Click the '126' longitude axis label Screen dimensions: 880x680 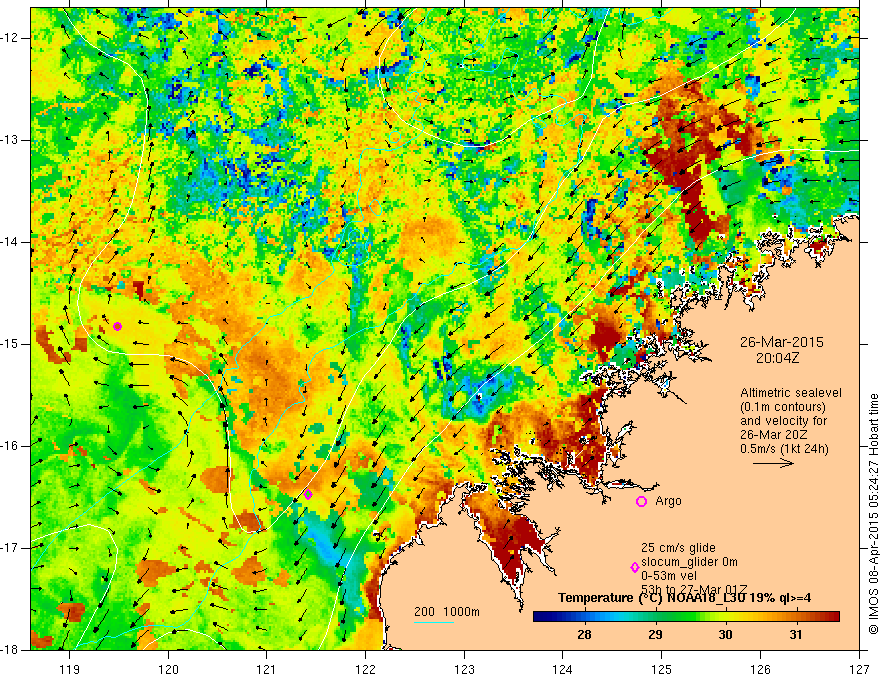pos(760,669)
